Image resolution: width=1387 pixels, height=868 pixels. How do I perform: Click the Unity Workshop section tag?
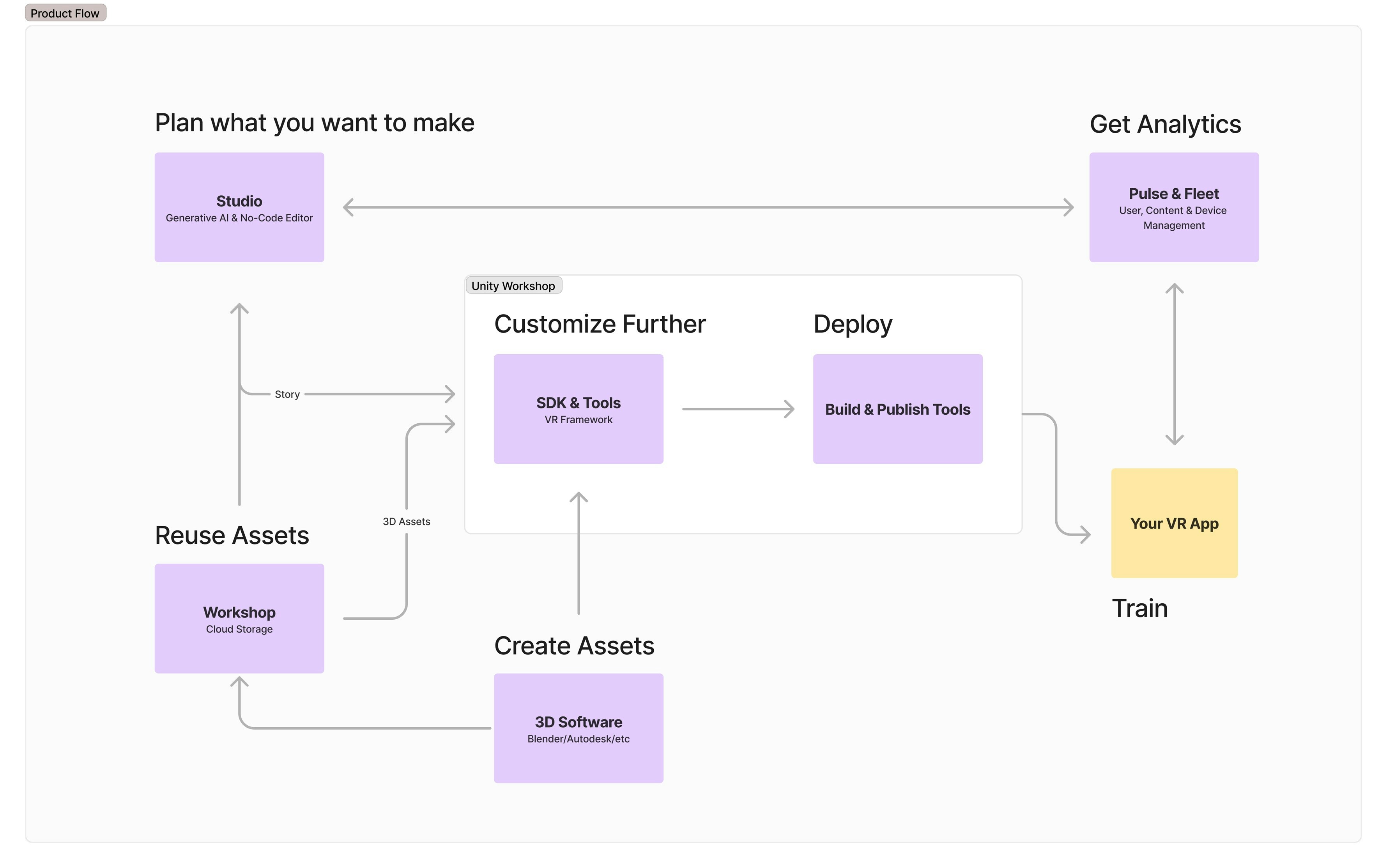click(x=513, y=286)
